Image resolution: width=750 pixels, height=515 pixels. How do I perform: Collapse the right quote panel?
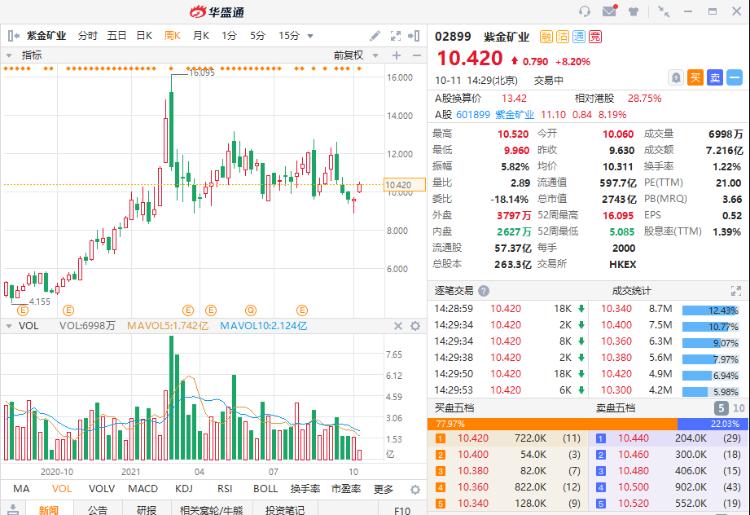click(x=414, y=36)
